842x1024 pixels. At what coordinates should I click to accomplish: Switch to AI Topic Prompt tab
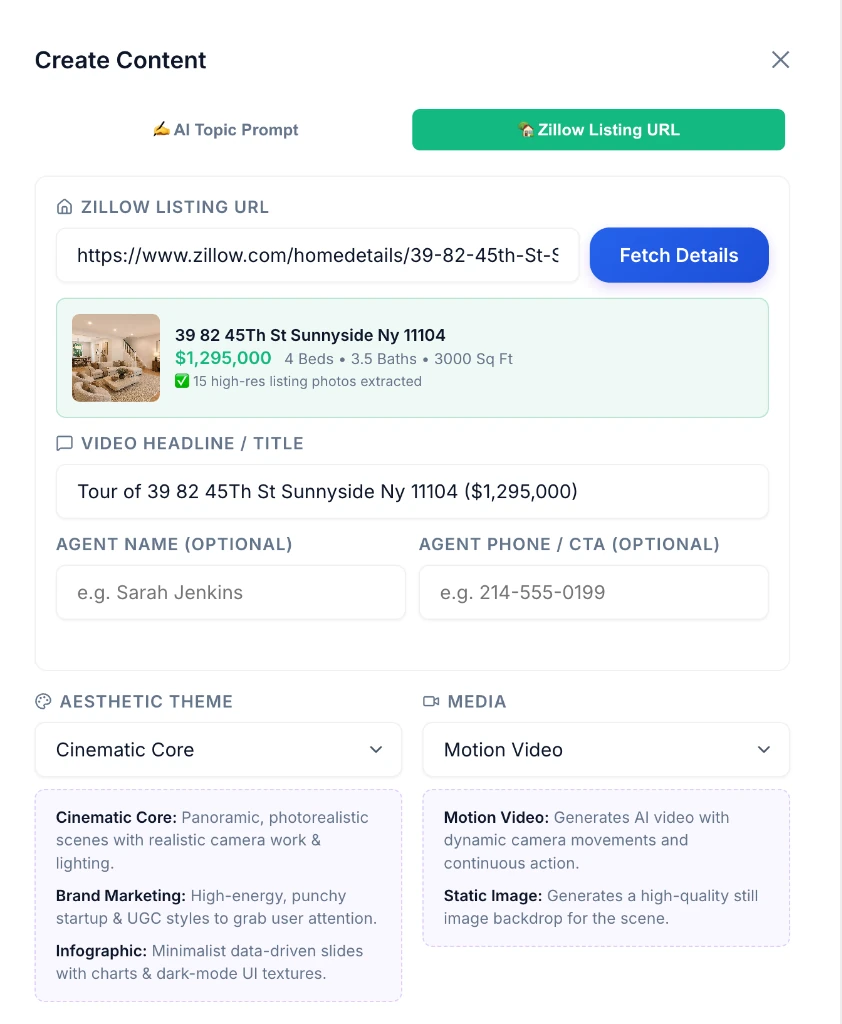[225, 129]
